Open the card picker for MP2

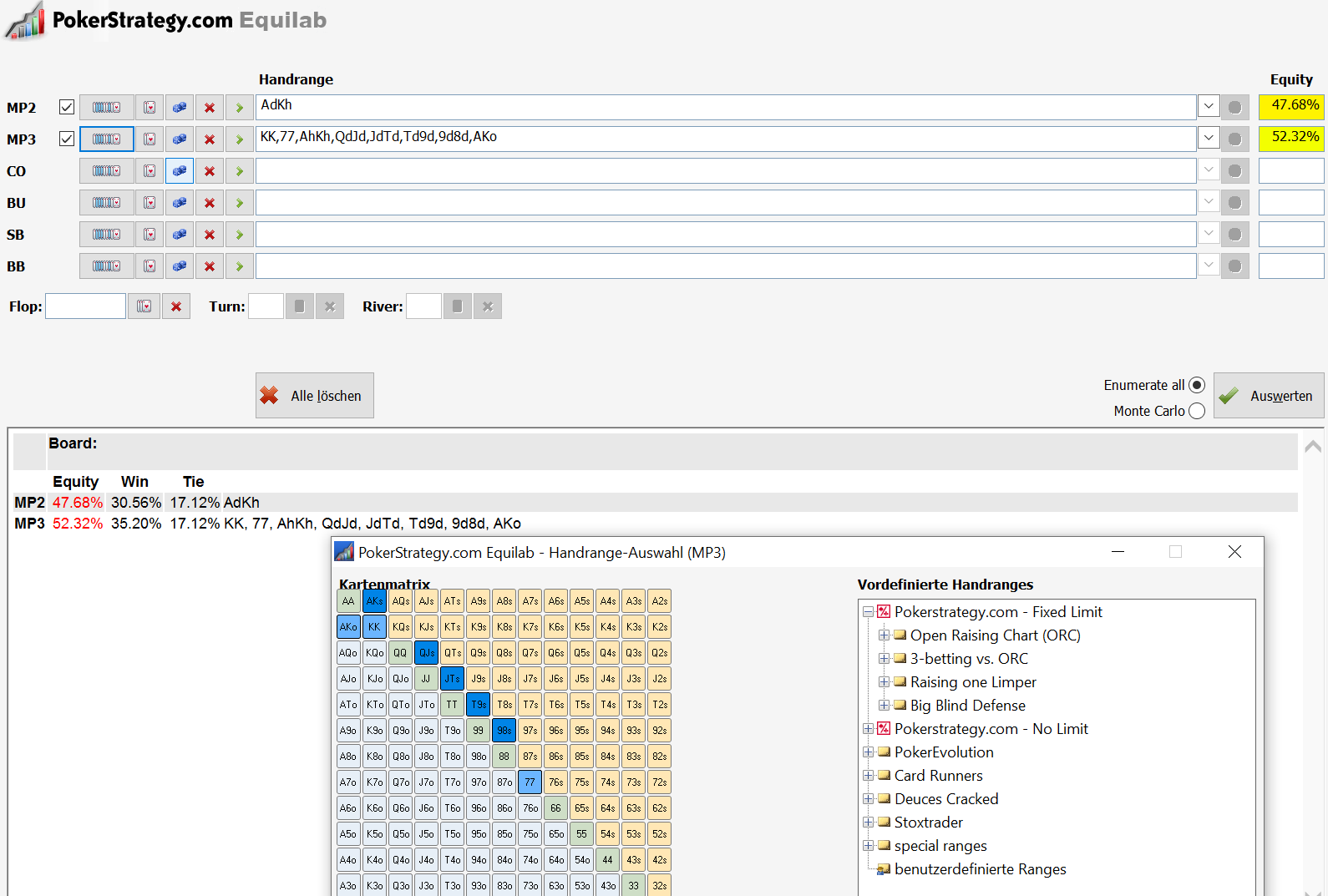coord(150,108)
